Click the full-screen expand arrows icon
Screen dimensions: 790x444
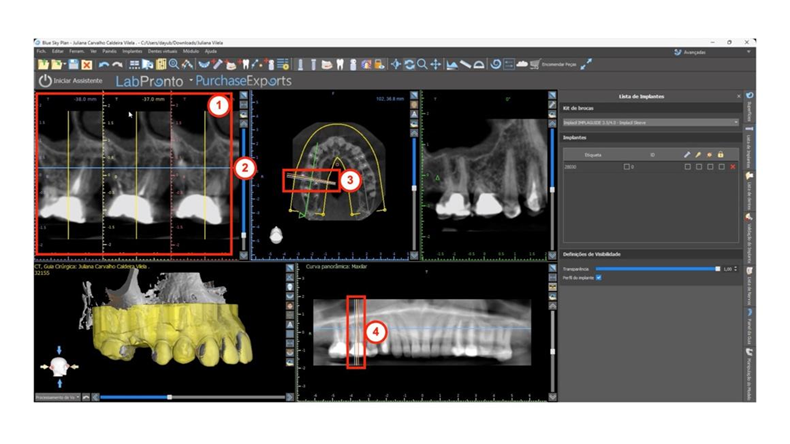point(586,64)
